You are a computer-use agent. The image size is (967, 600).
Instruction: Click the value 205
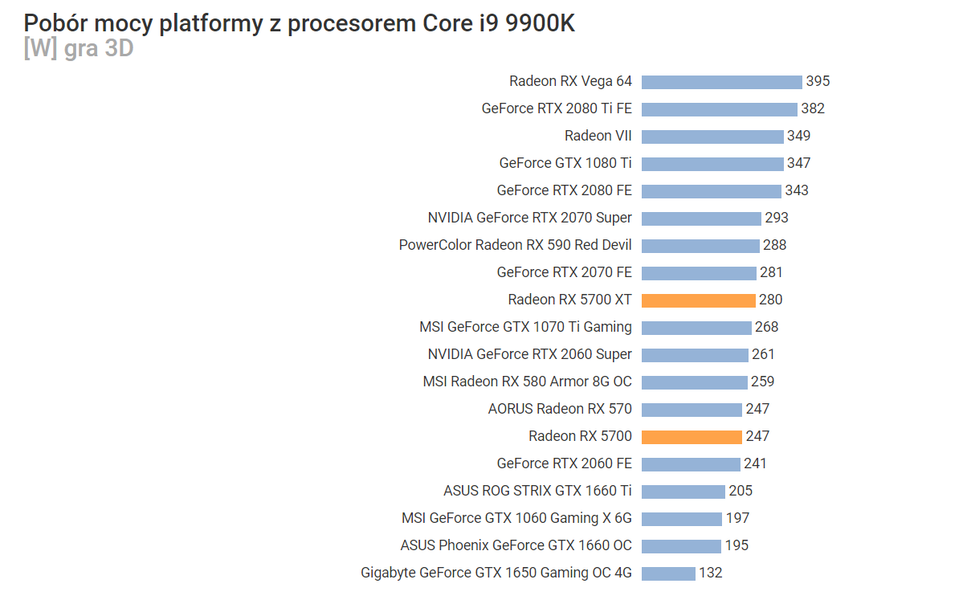741,491
